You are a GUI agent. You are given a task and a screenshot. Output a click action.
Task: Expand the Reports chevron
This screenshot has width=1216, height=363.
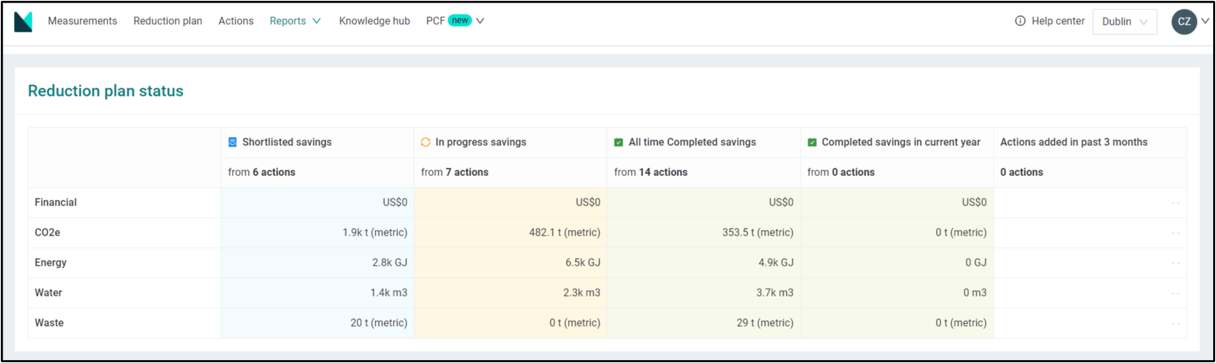(x=316, y=21)
